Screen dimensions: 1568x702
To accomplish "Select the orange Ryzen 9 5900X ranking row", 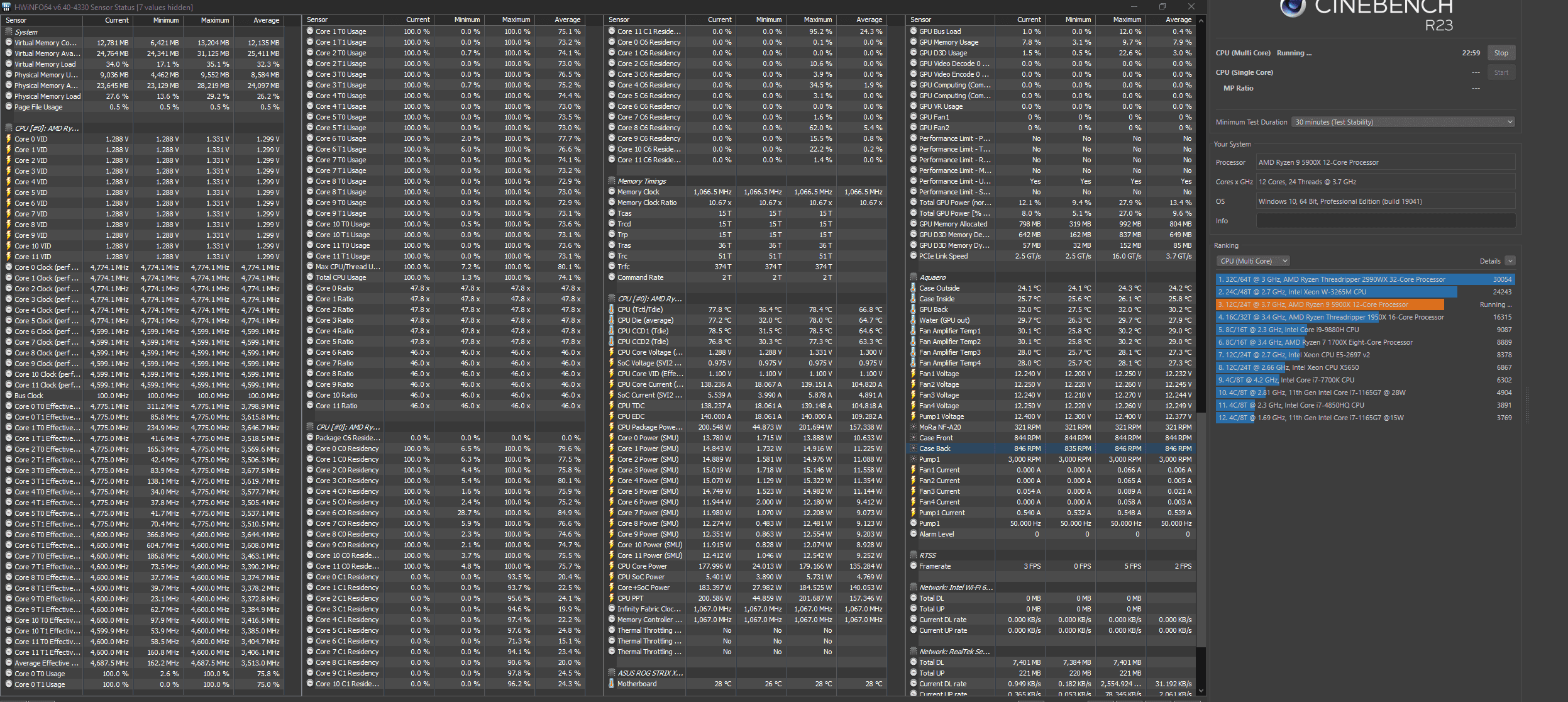I will (1365, 304).
